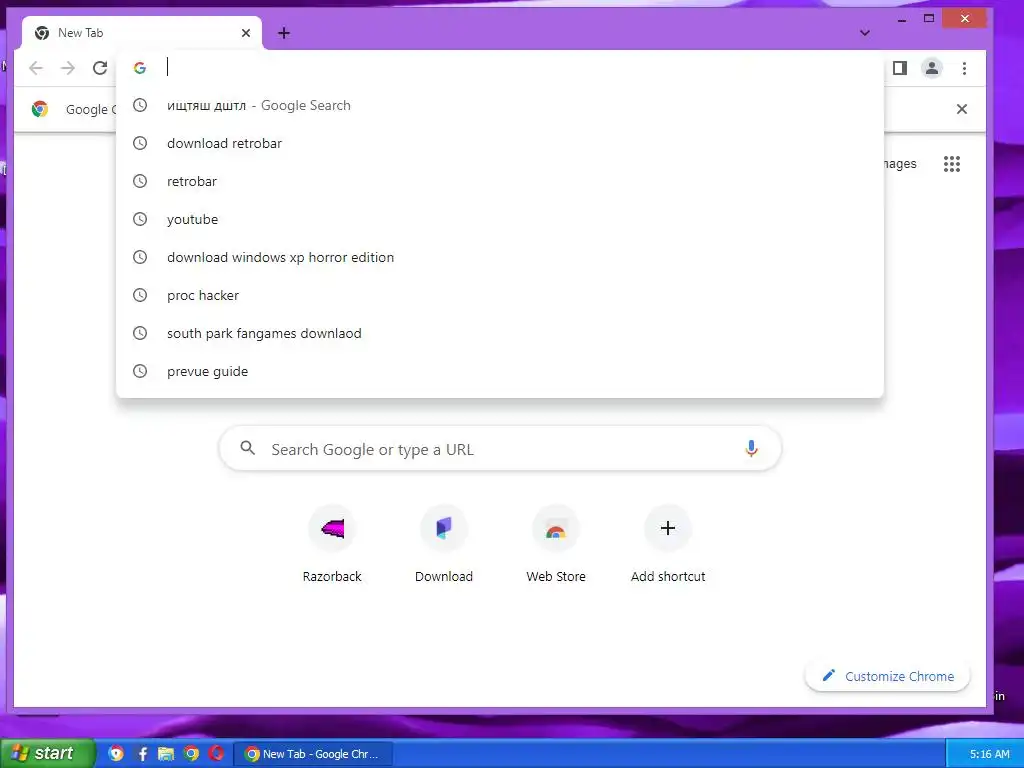This screenshot has width=1024, height=768.
Task: Click the browser forward arrow
Action: click(68, 68)
